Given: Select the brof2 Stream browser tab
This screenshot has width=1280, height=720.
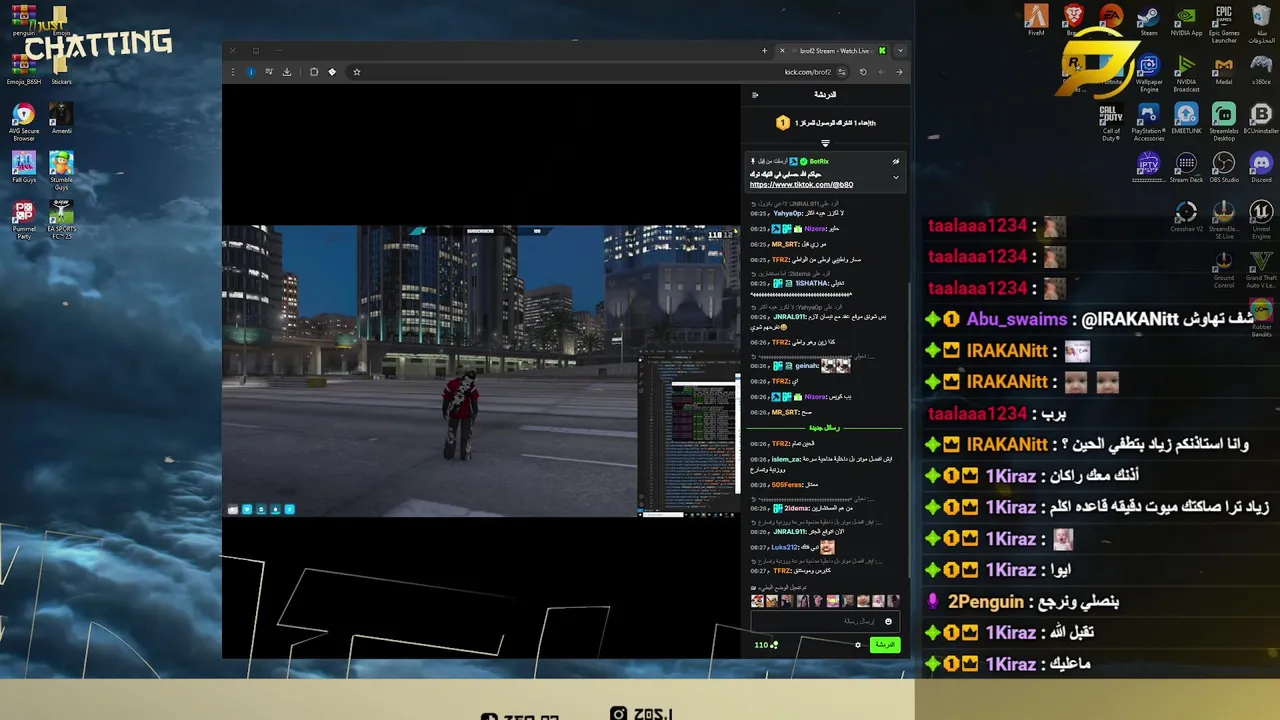Looking at the screenshot, I should point(835,51).
